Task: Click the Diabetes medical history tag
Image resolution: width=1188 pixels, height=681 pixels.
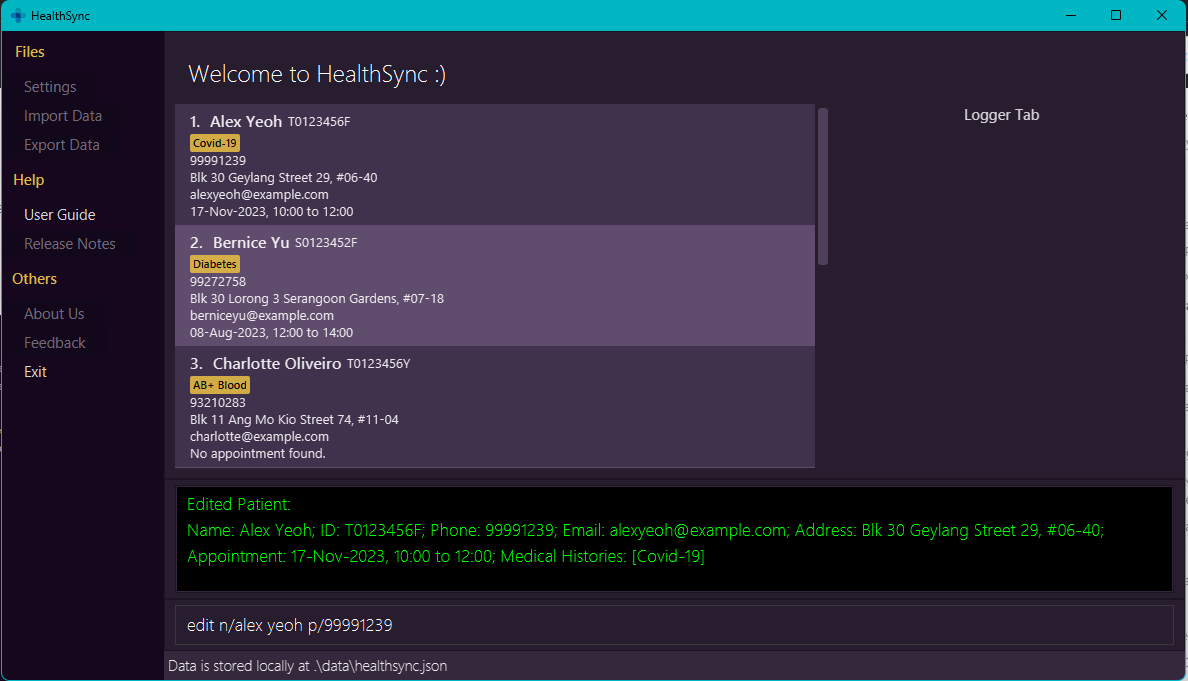Action: 214,264
